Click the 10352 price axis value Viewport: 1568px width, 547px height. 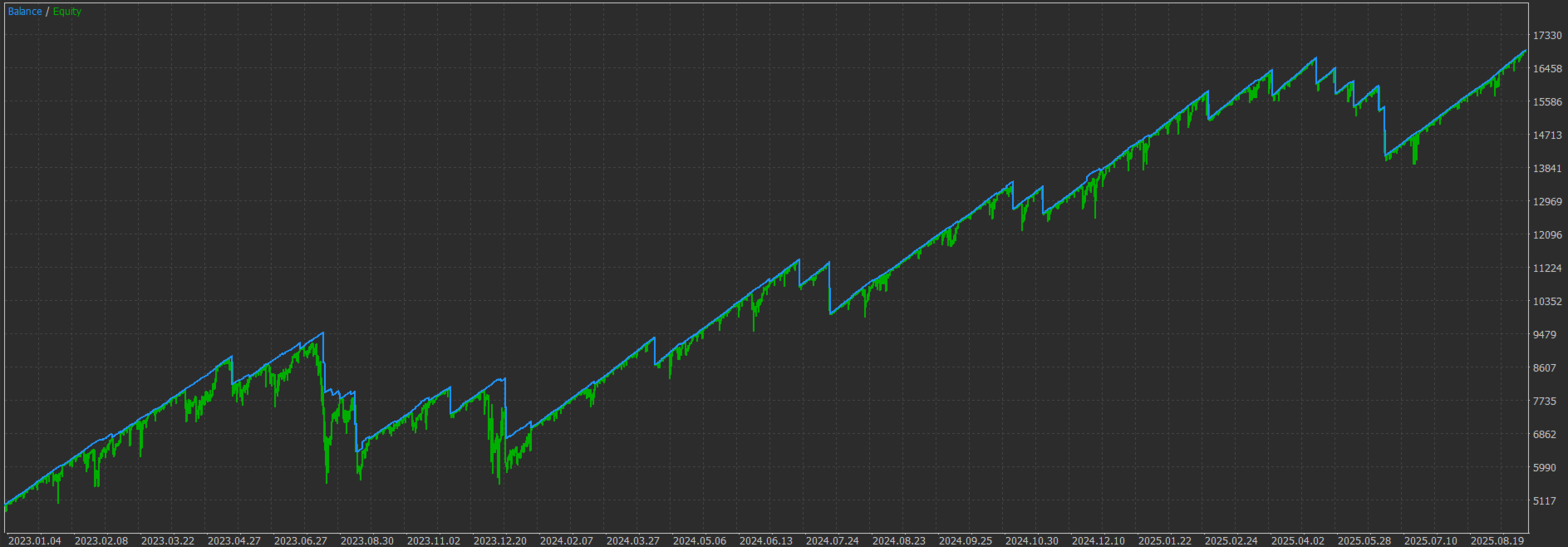tap(1547, 302)
